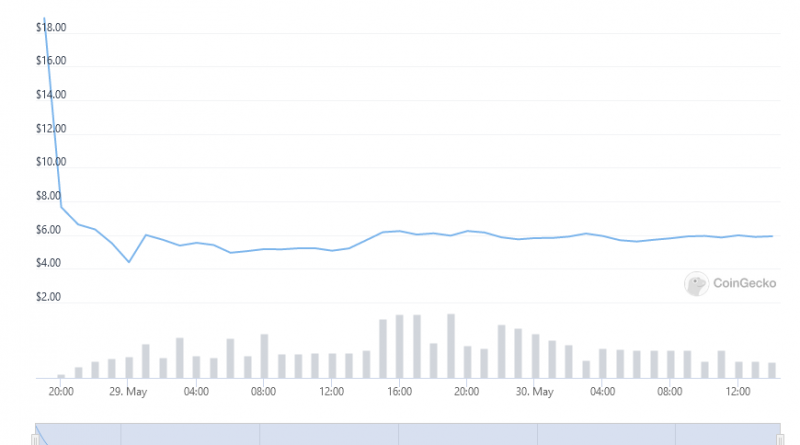
Task: Click the $2.00 price axis label
Action: tap(51, 297)
